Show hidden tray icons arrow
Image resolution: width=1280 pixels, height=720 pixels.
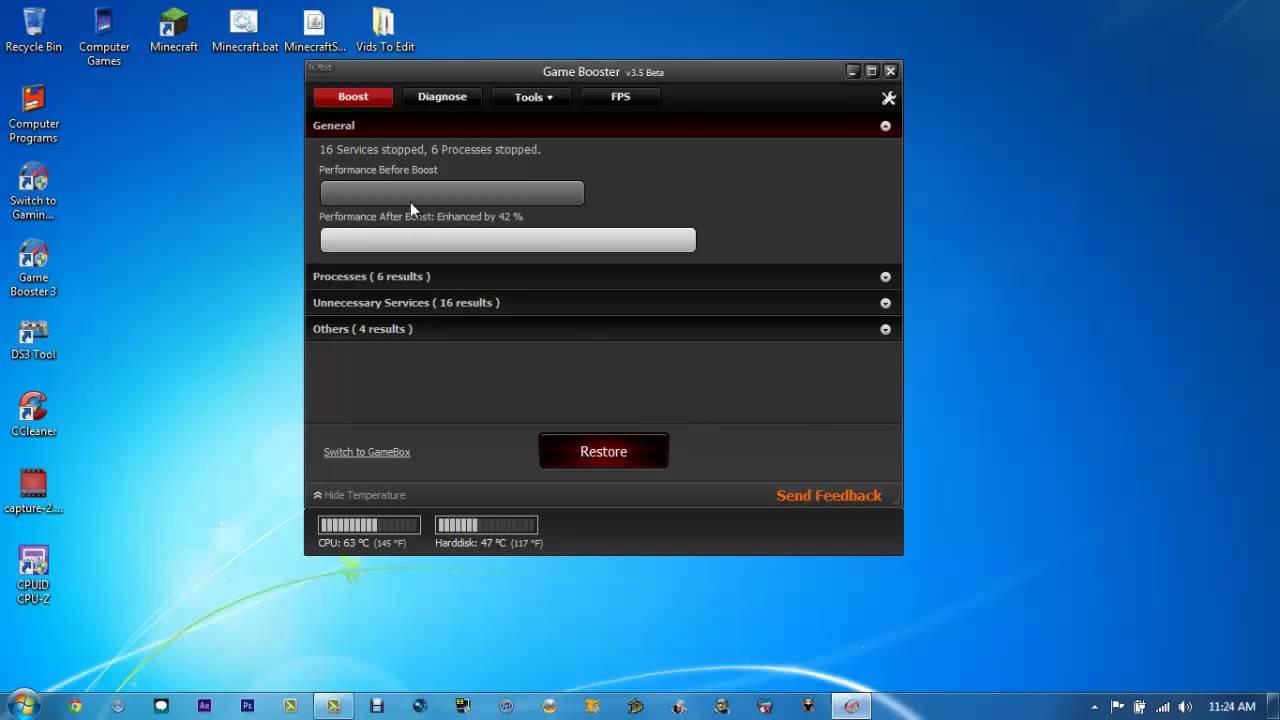click(1095, 706)
